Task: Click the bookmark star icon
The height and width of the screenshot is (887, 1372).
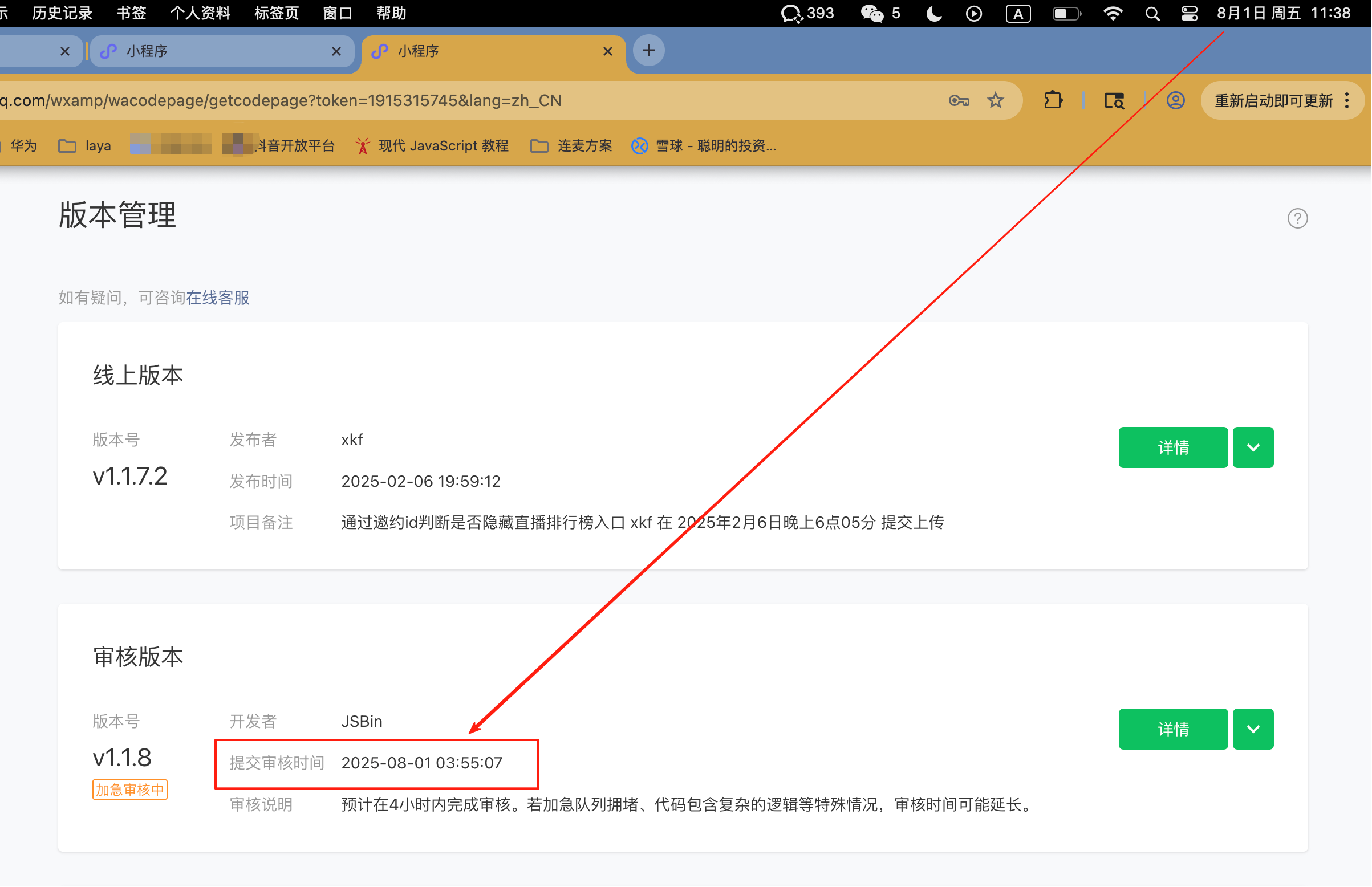Action: pyautogui.click(x=996, y=100)
